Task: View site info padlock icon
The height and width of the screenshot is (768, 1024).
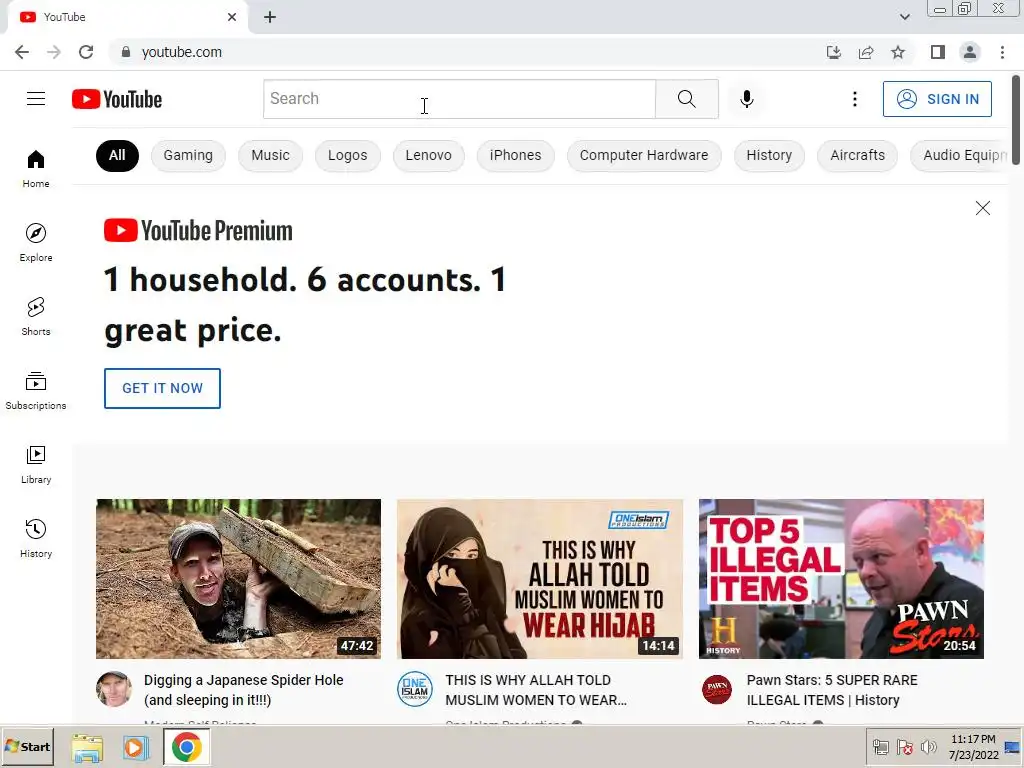Action: click(x=126, y=52)
